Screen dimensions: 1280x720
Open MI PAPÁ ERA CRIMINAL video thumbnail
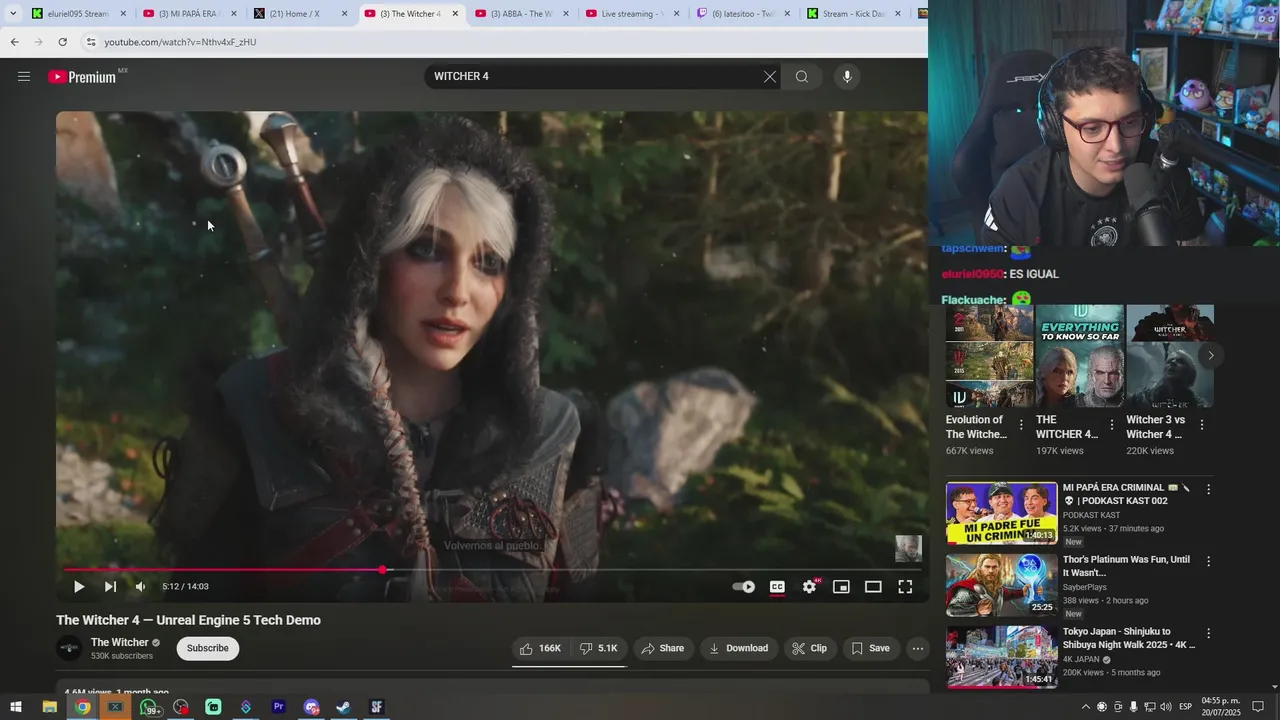pyautogui.click(x=1001, y=513)
